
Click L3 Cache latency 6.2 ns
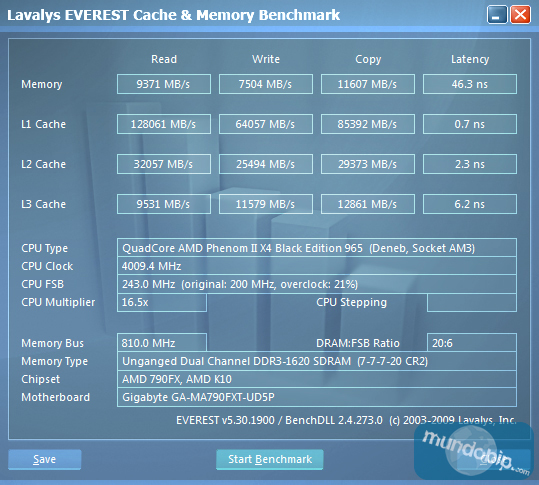click(x=470, y=204)
